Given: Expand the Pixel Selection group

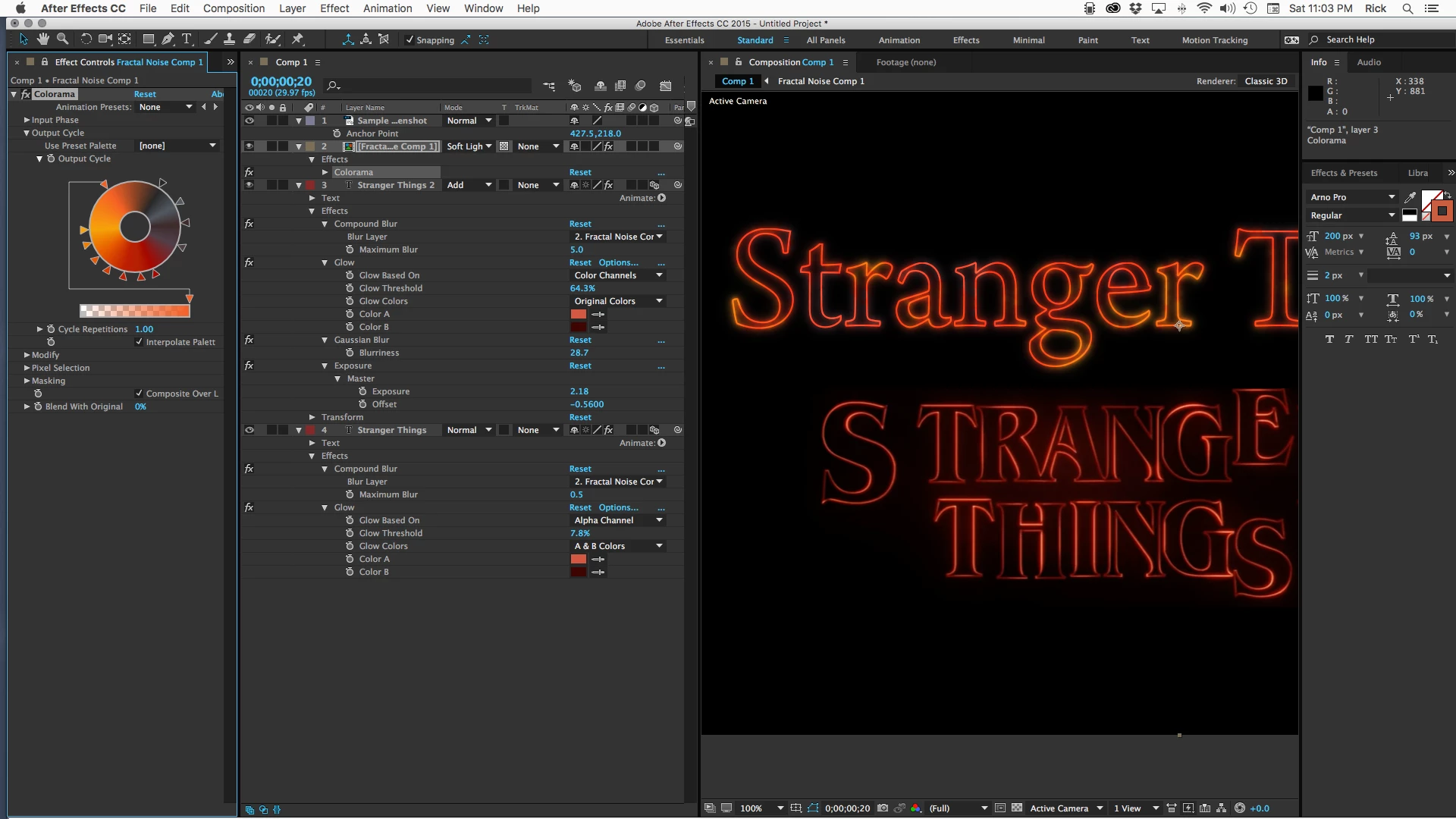Looking at the screenshot, I should click(x=27, y=368).
